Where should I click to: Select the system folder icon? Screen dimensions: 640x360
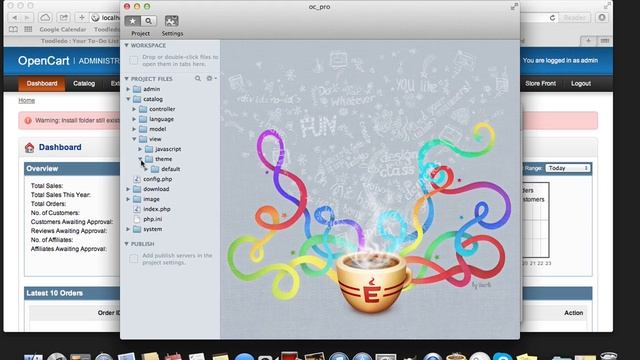pos(137,229)
